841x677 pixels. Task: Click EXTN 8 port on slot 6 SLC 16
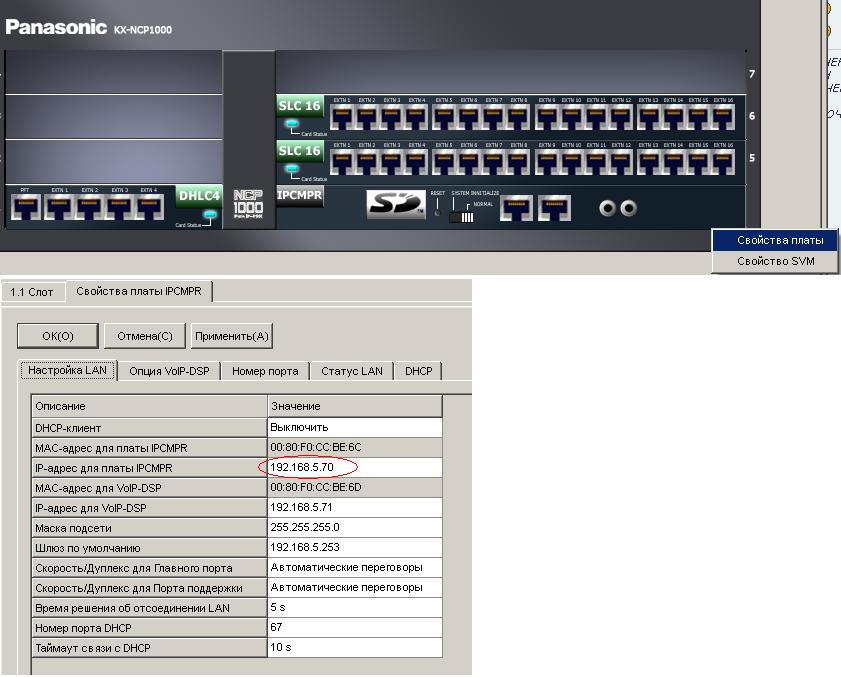coord(518,117)
